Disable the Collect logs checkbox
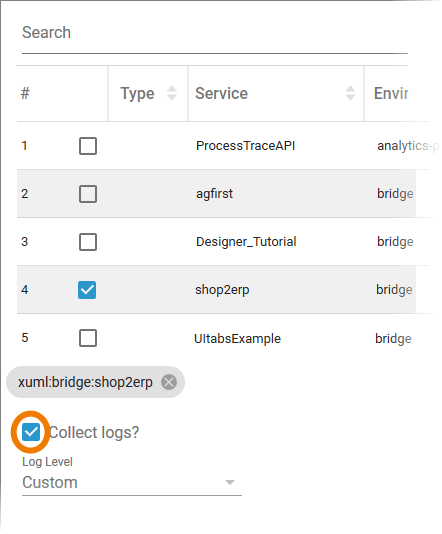The width and height of the screenshot is (442, 534). [31, 432]
